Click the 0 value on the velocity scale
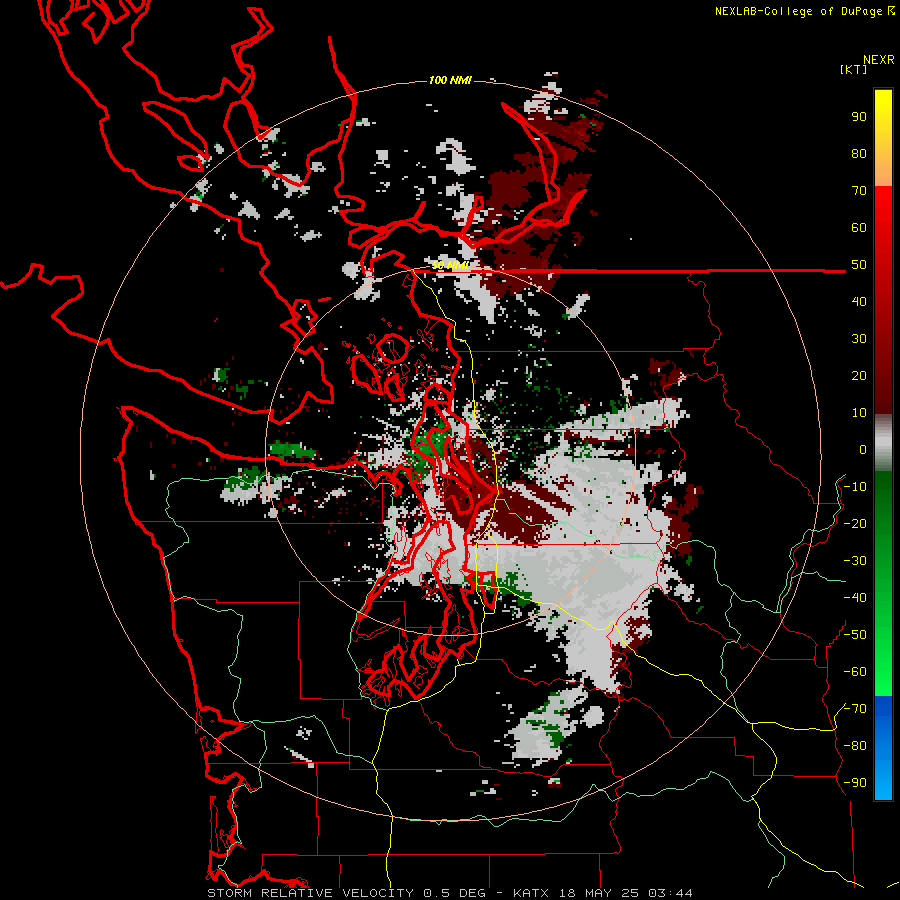Screen dimensions: 900x900 click(x=863, y=450)
